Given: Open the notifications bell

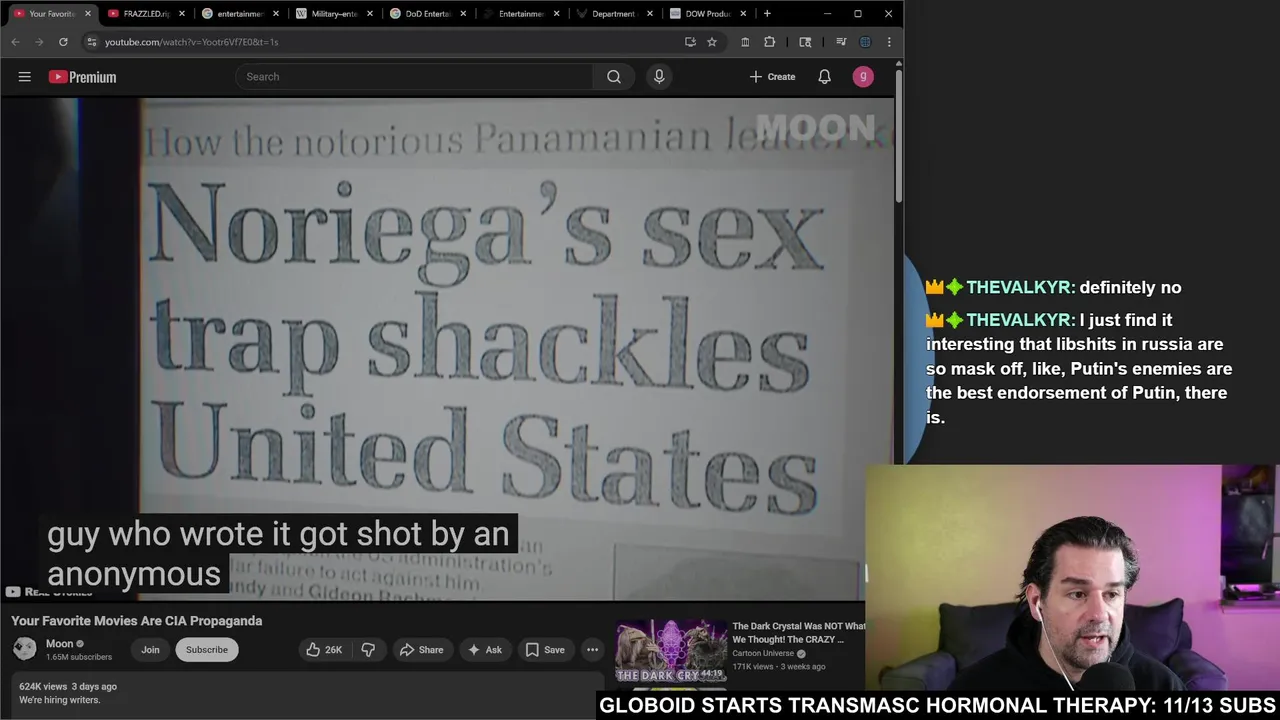Looking at the screenshot, I should tap(824, 77).
